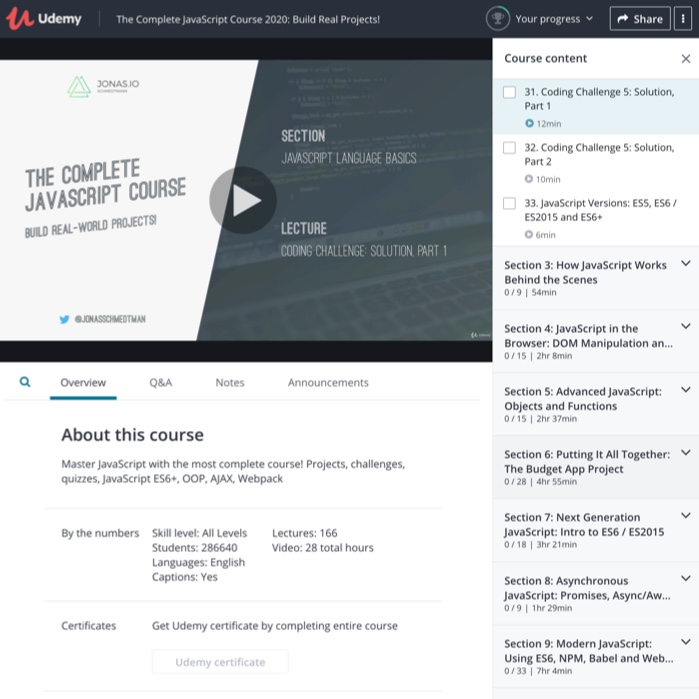
Task: Click the search magnifier icon
Action: 25,382
